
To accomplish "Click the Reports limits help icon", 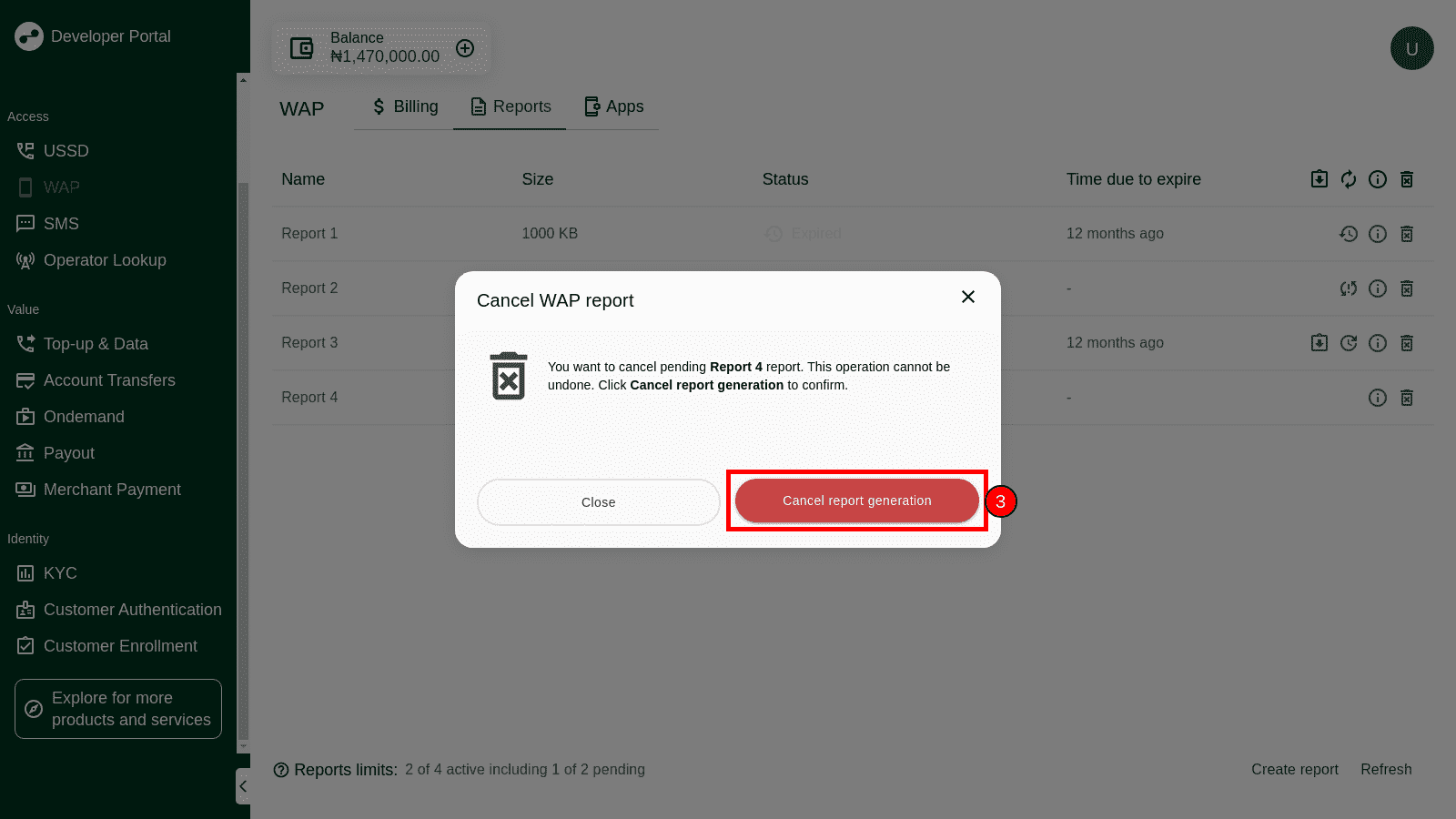I will [x=281, y=770].
